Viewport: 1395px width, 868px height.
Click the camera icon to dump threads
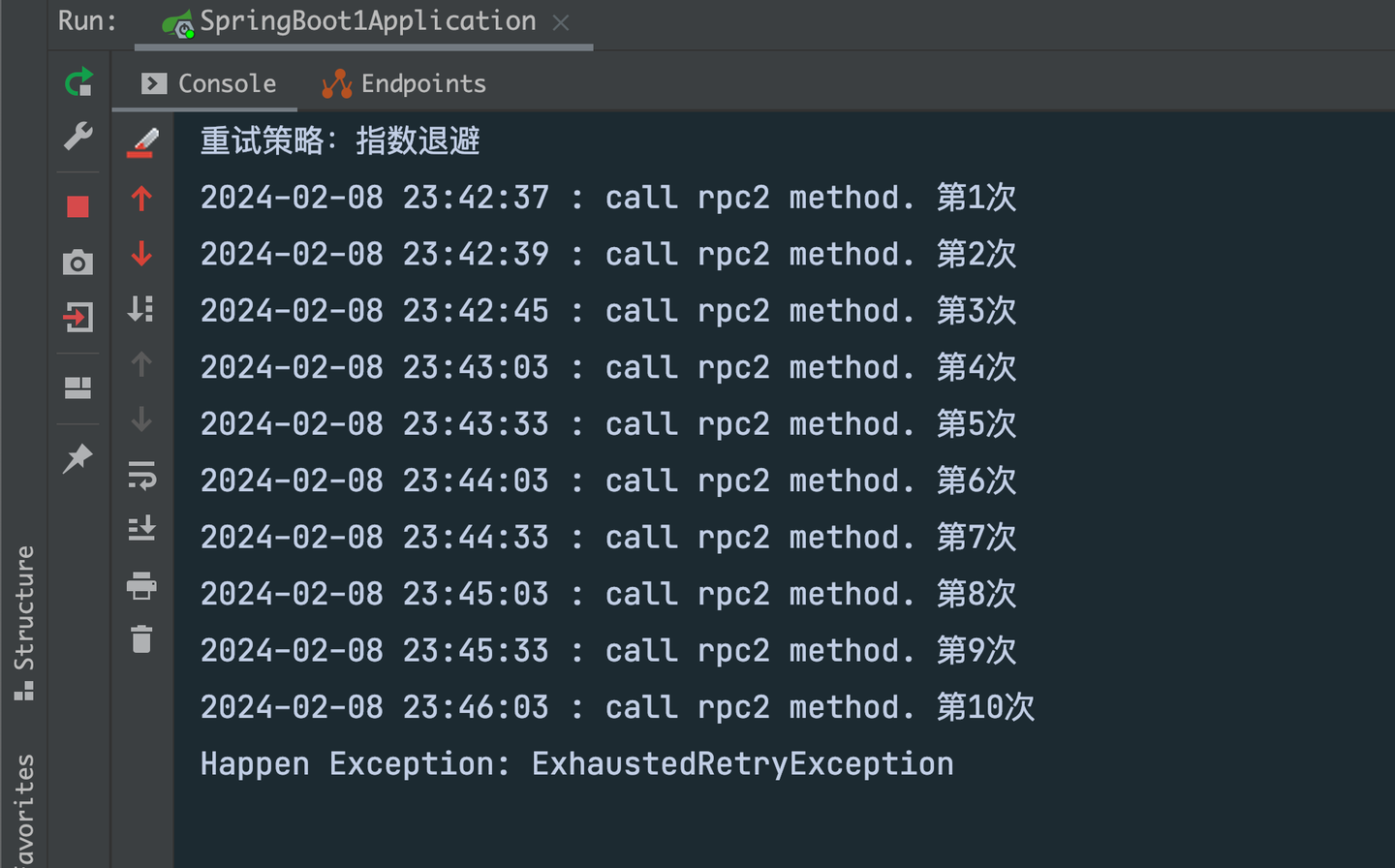tap(78, 263)
